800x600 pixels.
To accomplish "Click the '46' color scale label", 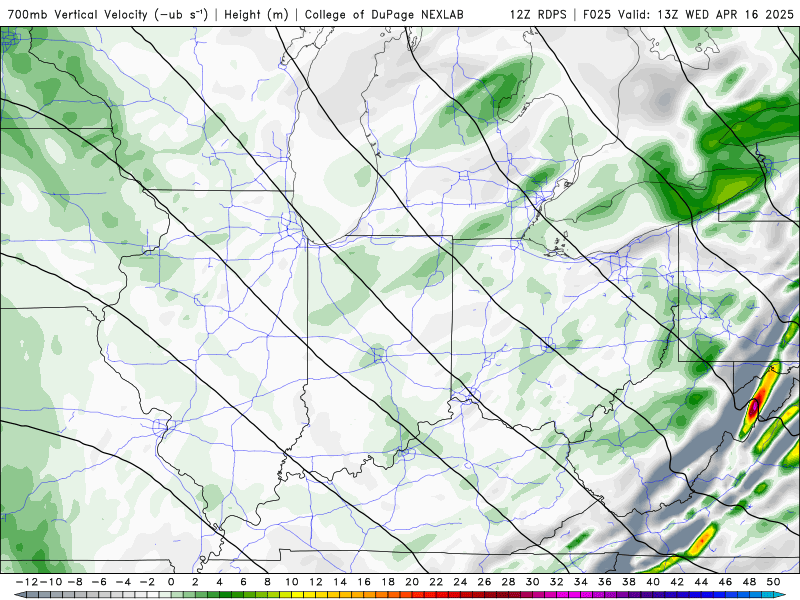I will (725, 582).
